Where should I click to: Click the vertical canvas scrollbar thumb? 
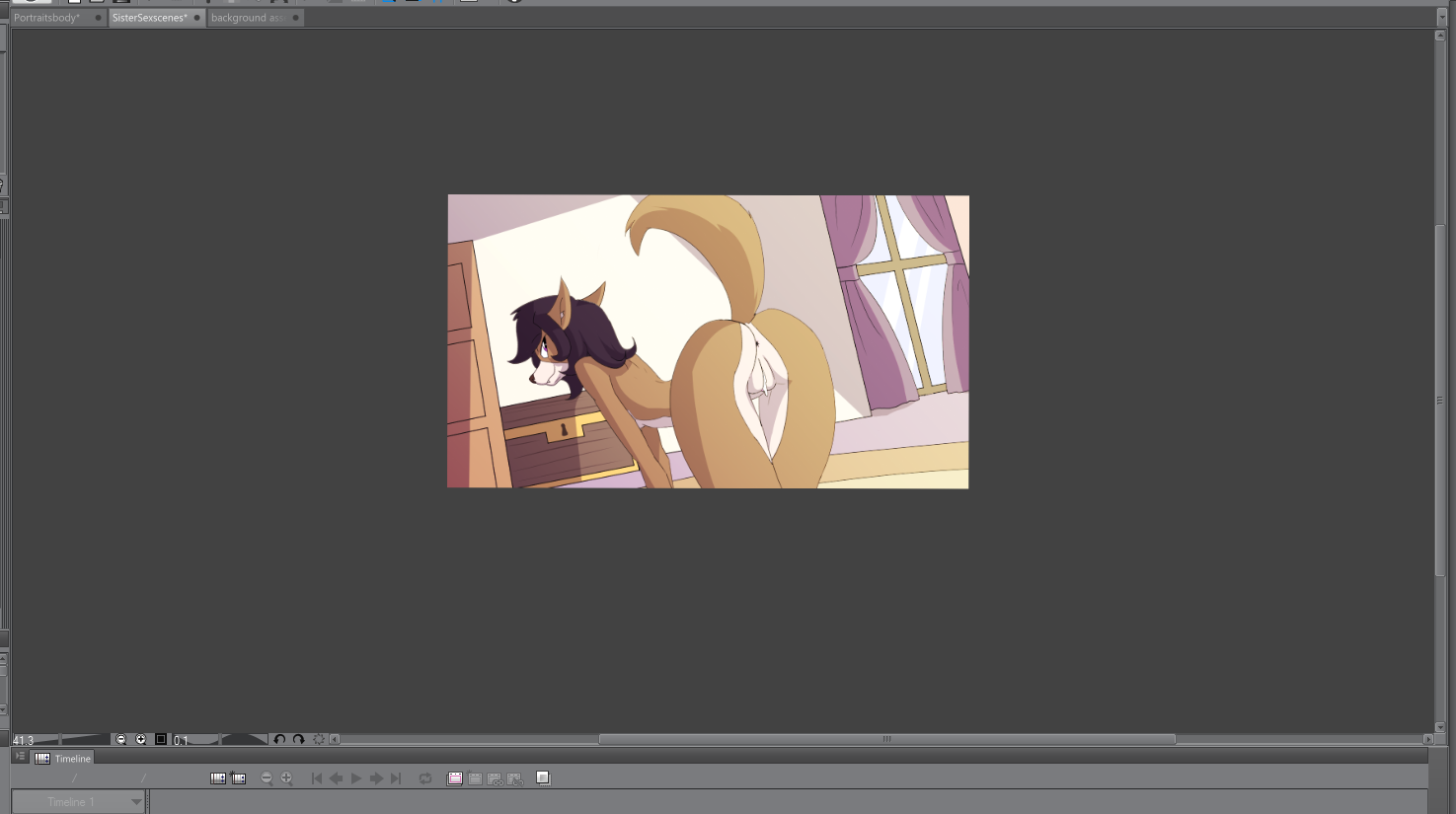point(1440,400)
